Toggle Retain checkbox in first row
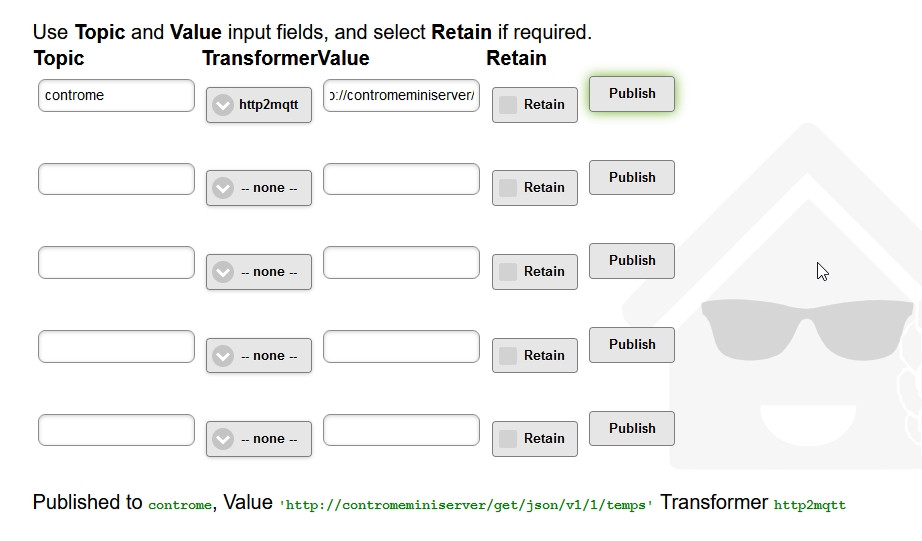 click(x=509, y=104)
